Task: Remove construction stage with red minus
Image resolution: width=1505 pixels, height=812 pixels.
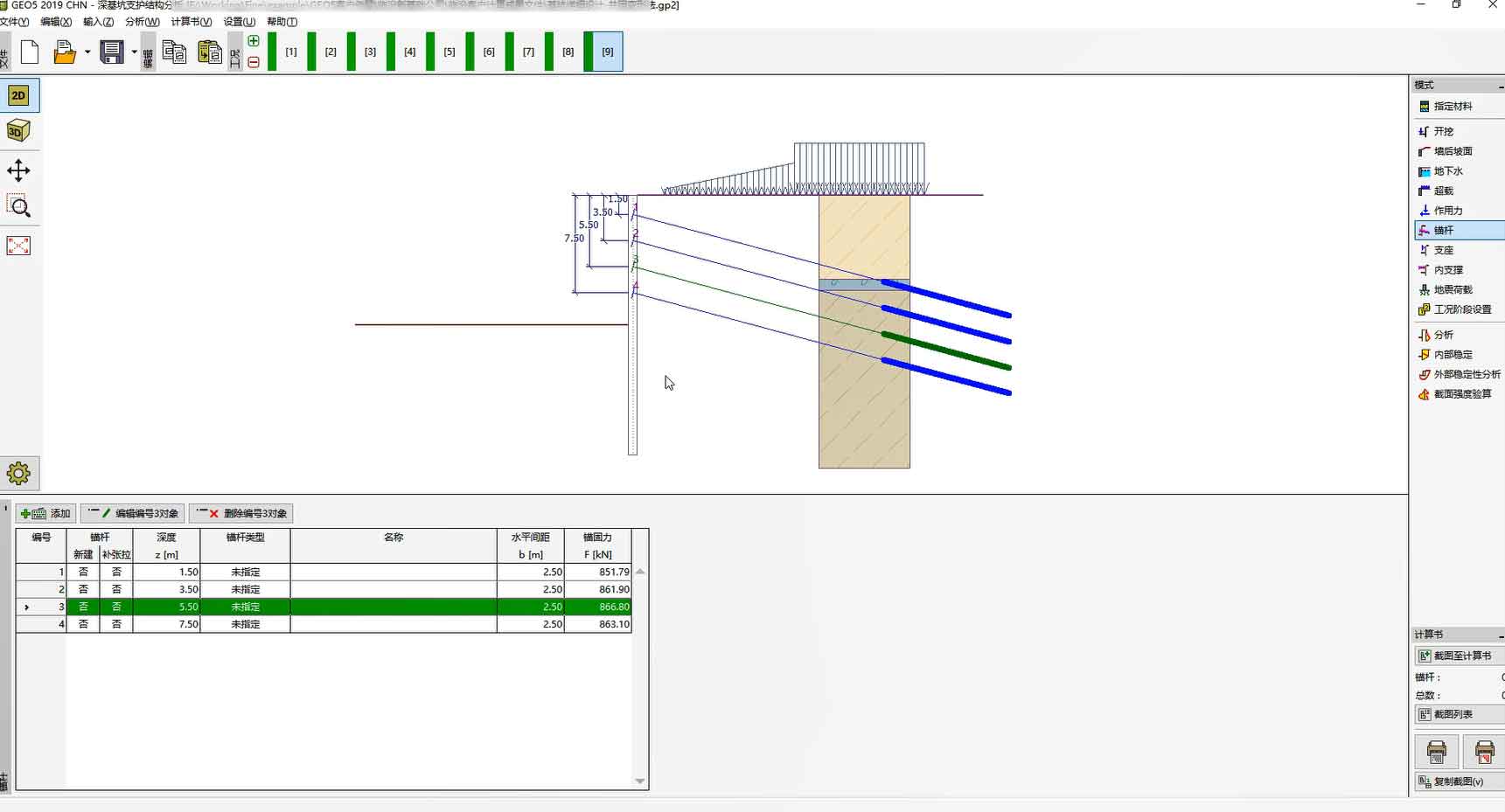Action: (x=254, y=62)
